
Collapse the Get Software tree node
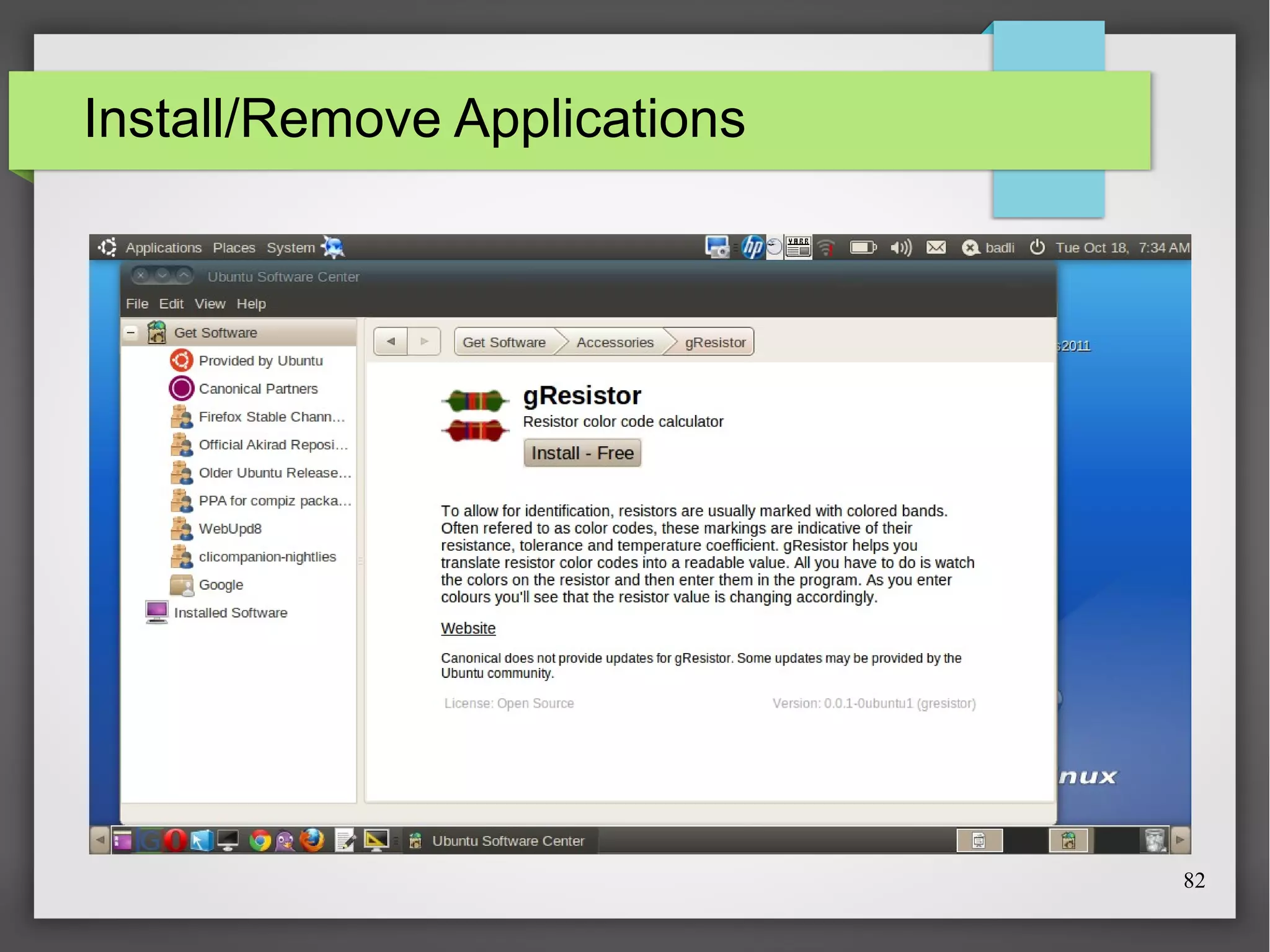coord(131,332)
